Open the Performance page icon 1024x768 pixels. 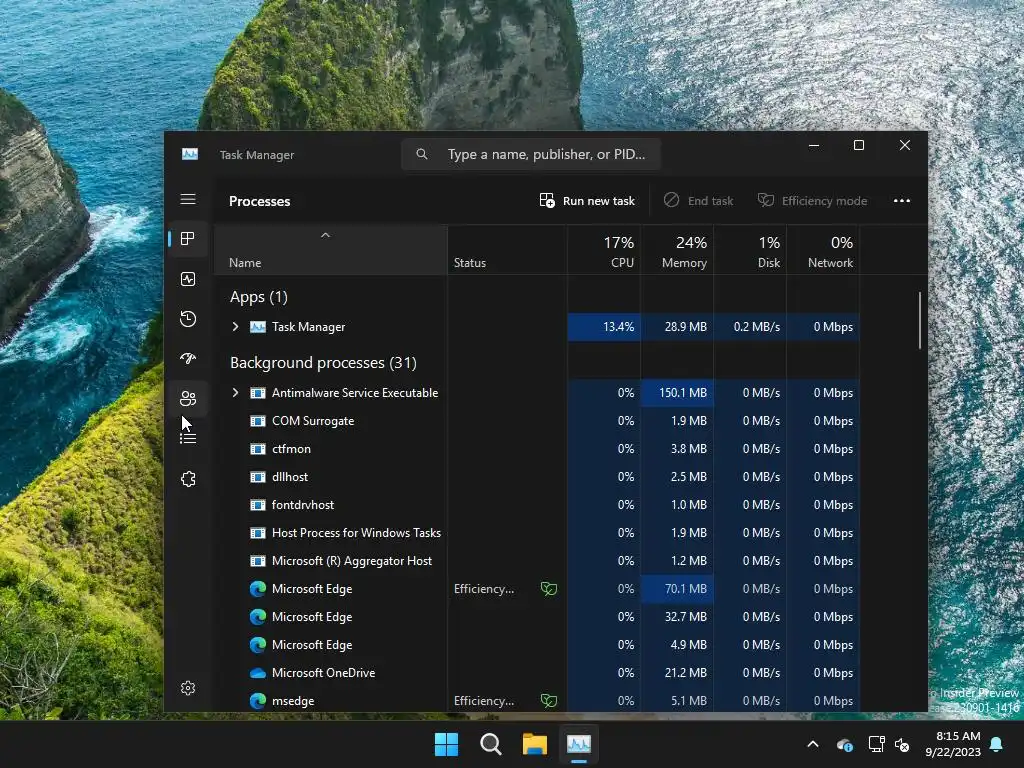(x=188, y=280)
